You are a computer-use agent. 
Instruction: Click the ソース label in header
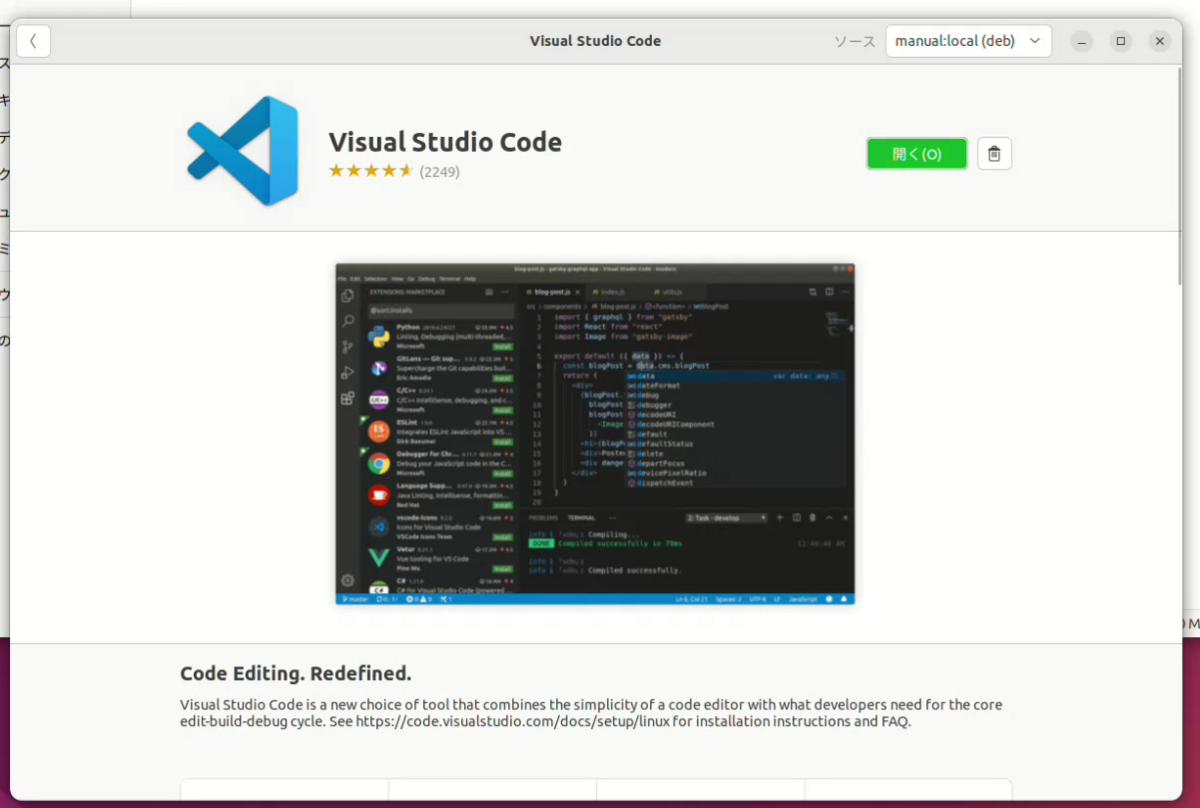pyautogui.click(x=855, y=42)
